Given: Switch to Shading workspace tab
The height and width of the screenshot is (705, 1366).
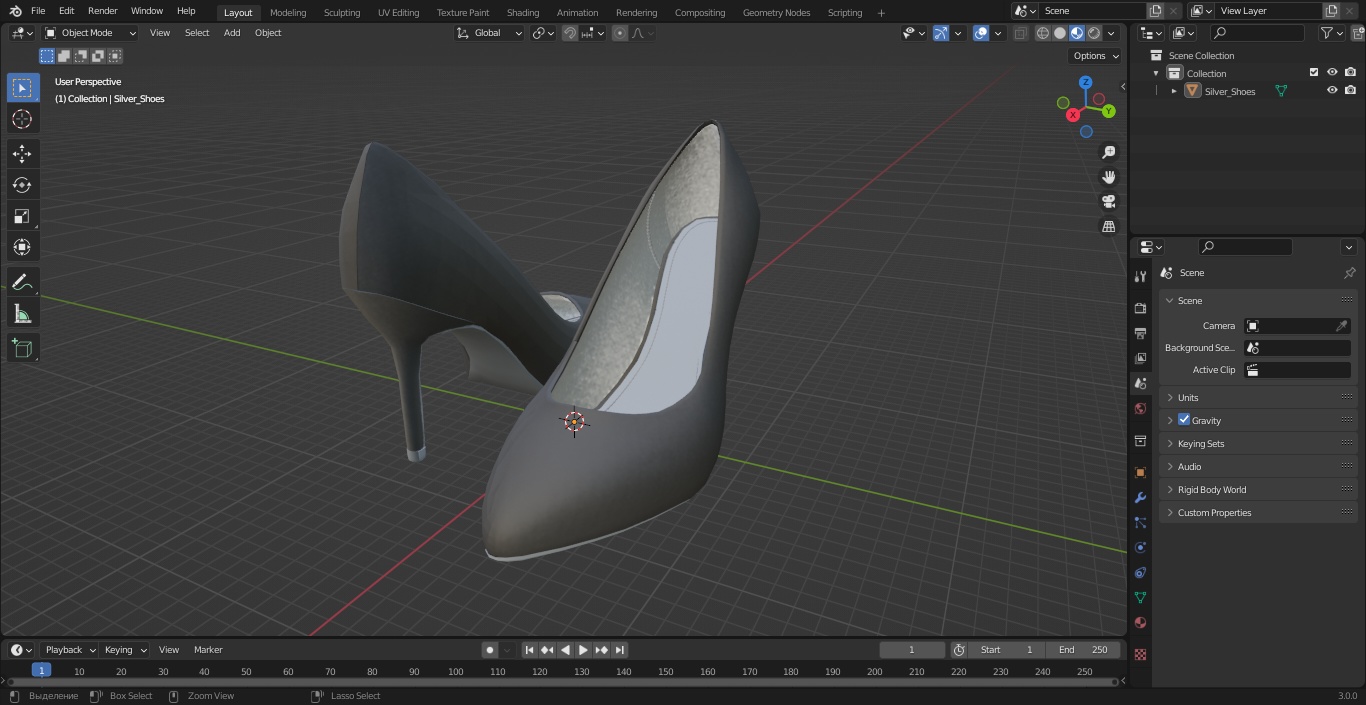Looking at the screenshot, I should [x=523, y=13].
